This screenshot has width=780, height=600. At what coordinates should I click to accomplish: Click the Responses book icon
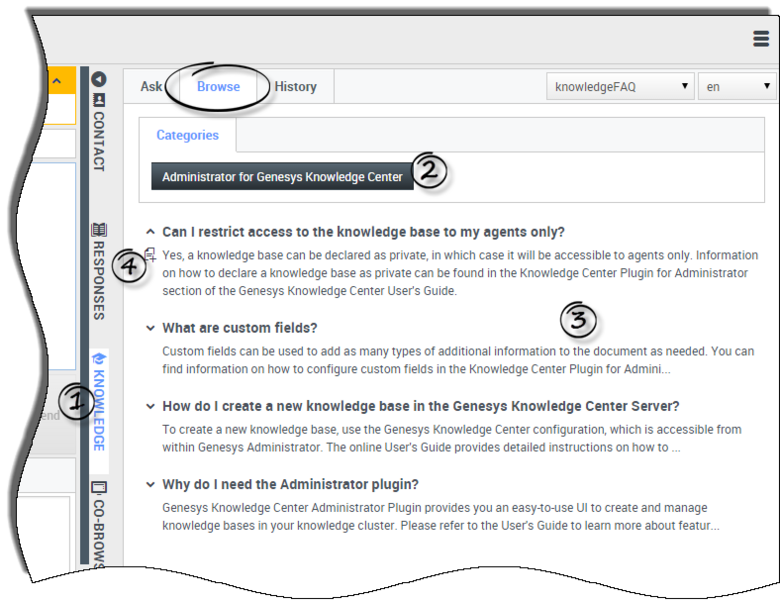pos(99,229)
